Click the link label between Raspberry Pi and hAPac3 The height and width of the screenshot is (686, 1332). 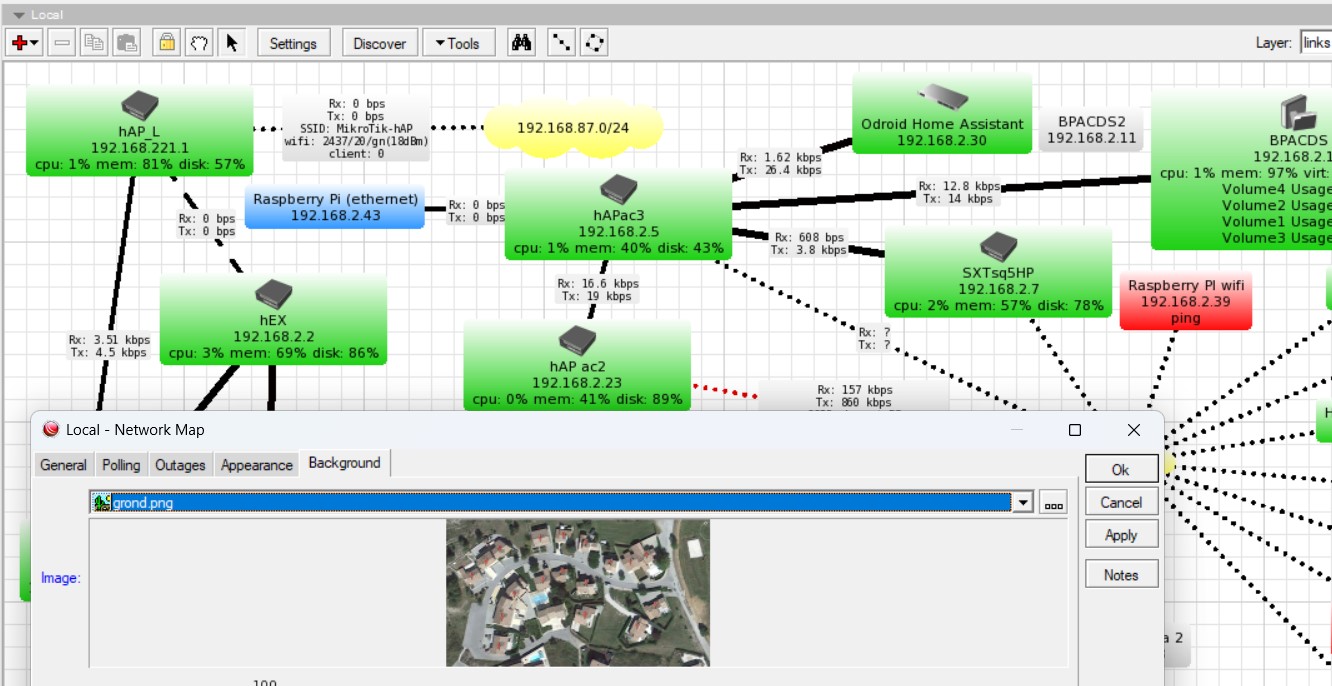click(x=476, y=211)
